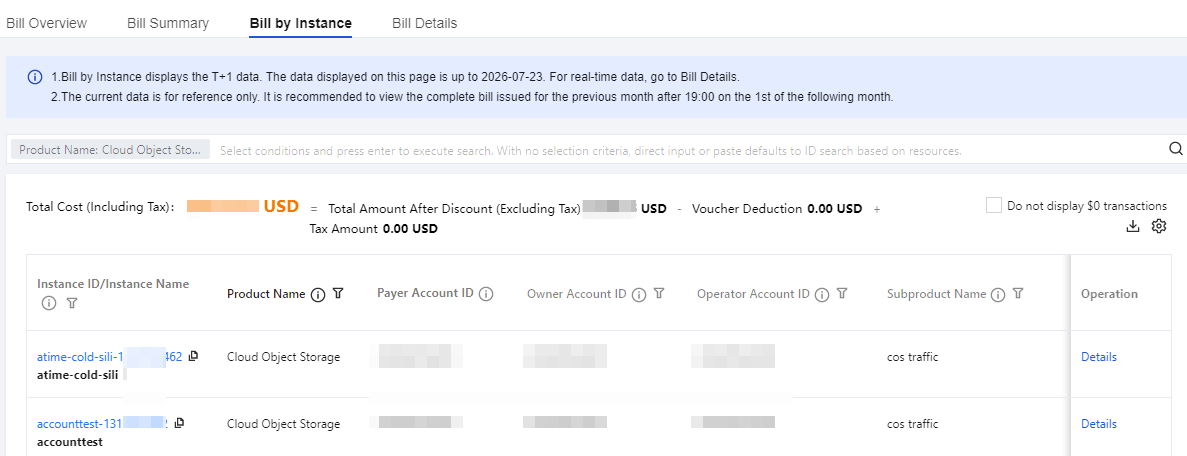The image size is (1187, 456).
Task: Open the Instance ID/Instance Name filter
Action: click(72, 303)
